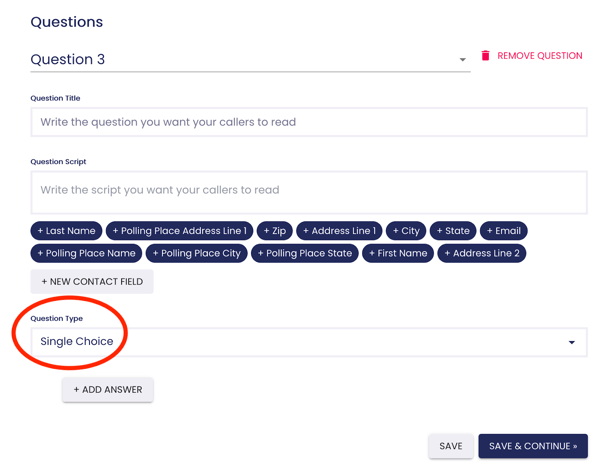Click Save & Continue button
Image resolution: width=604 pixels, height=472 pixels.
[532, 446]
